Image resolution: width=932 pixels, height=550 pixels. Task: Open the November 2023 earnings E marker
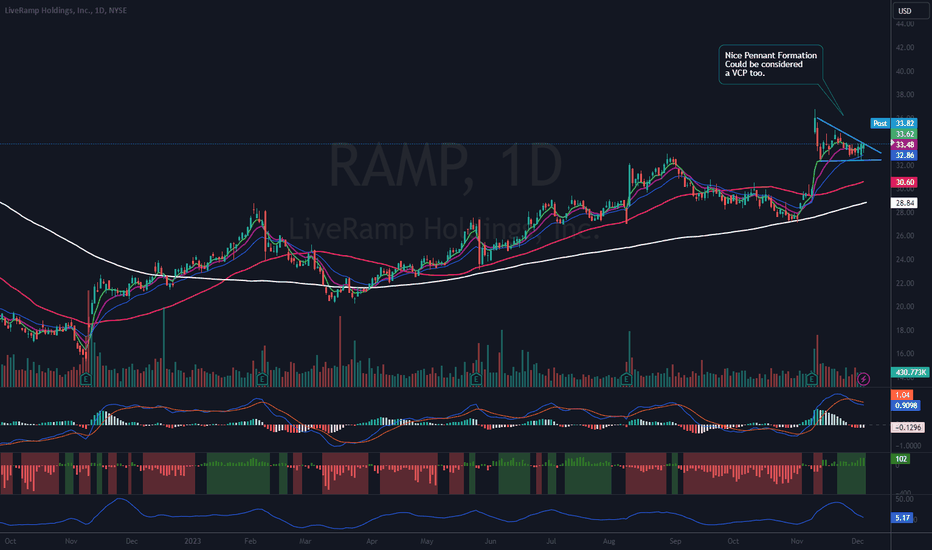pyautogui.click(x=812, y=379)
